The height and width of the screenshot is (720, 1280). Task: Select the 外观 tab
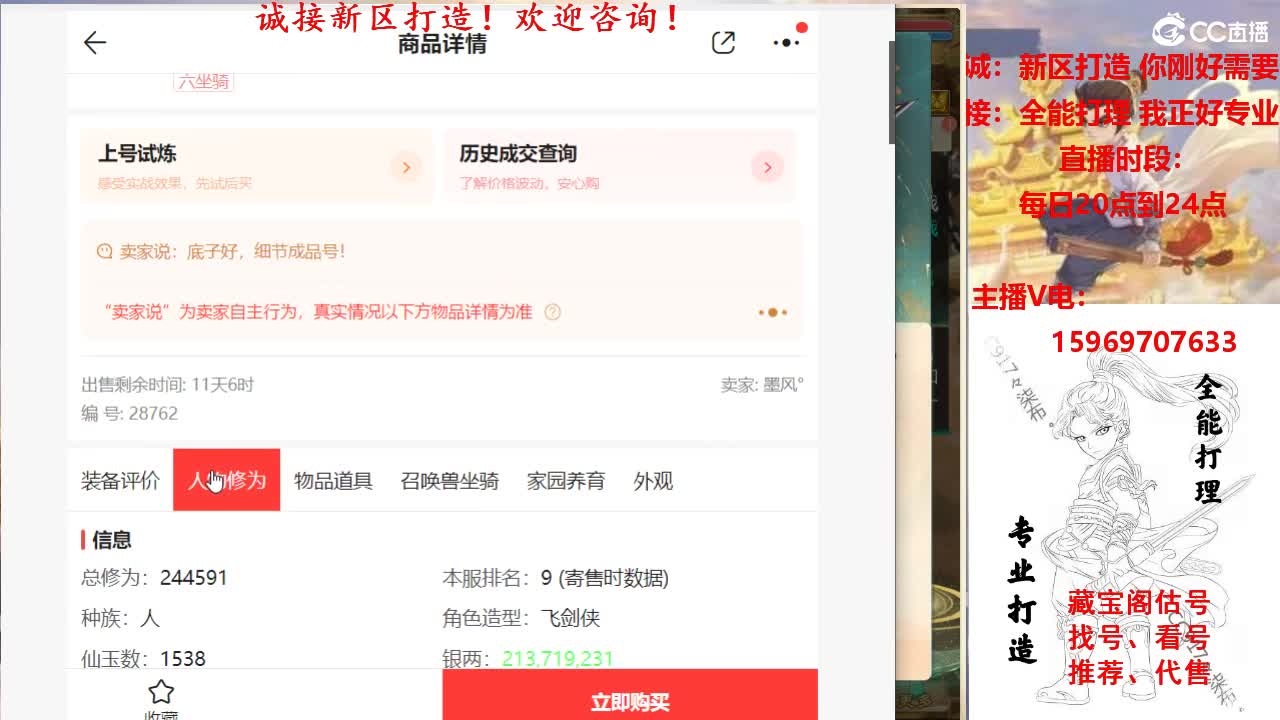point(654,481)
